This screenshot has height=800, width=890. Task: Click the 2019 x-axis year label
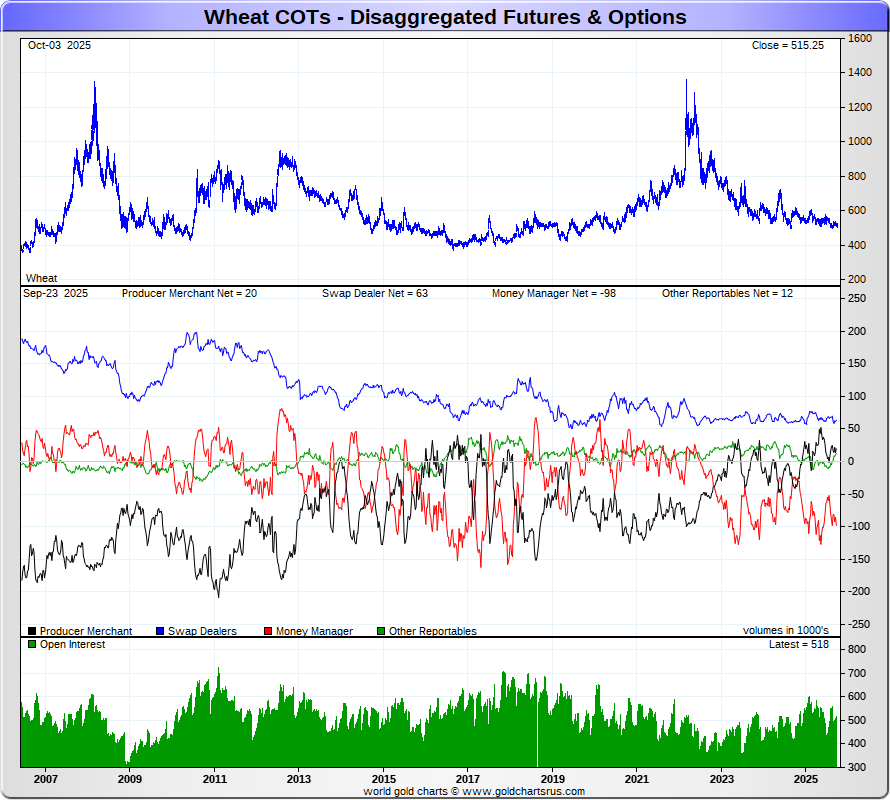point(552,779)
